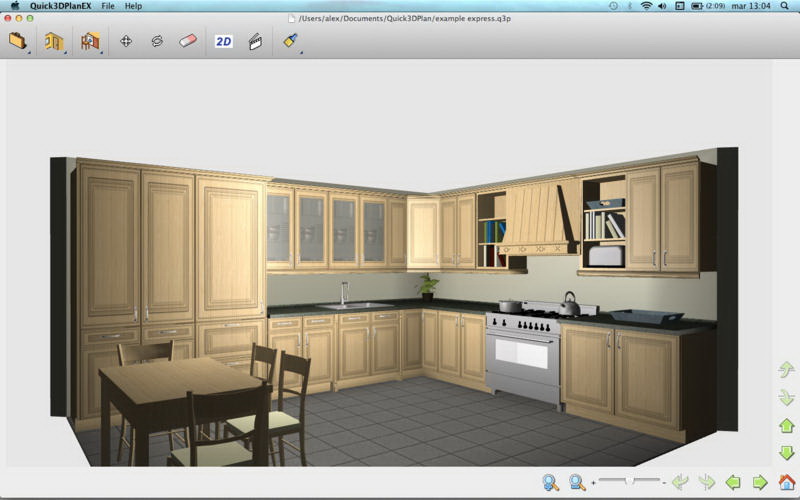The width and height of the screenshot is (800, 500).
Task: Pick the eraser tool
Action: [x=188, y=41]
